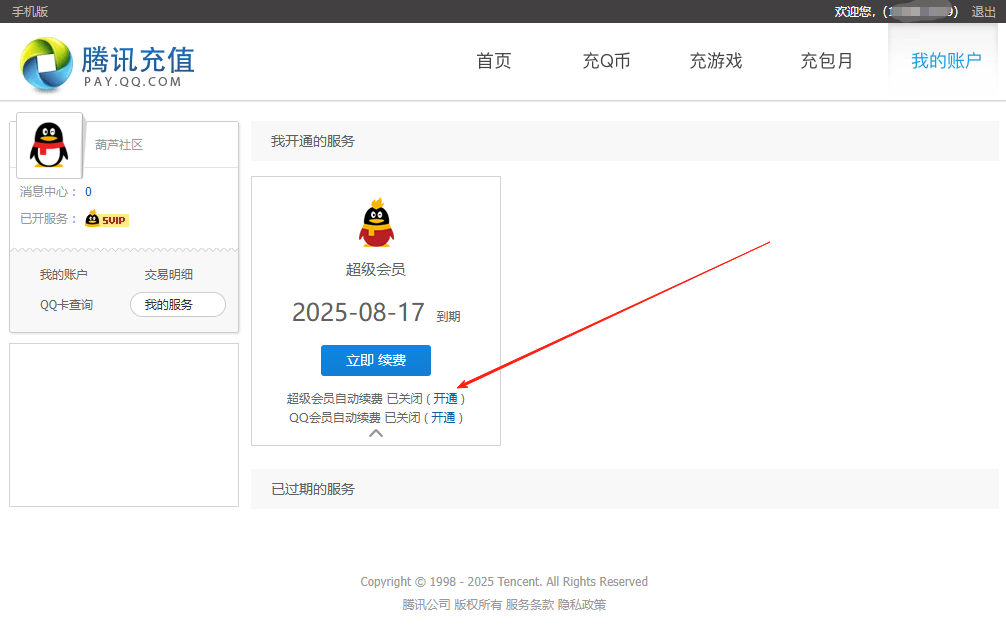The width and height of the screenshot is (1006, 640).
Task: Select the 我的服务 sidebar button
Action: coord(178,305)
